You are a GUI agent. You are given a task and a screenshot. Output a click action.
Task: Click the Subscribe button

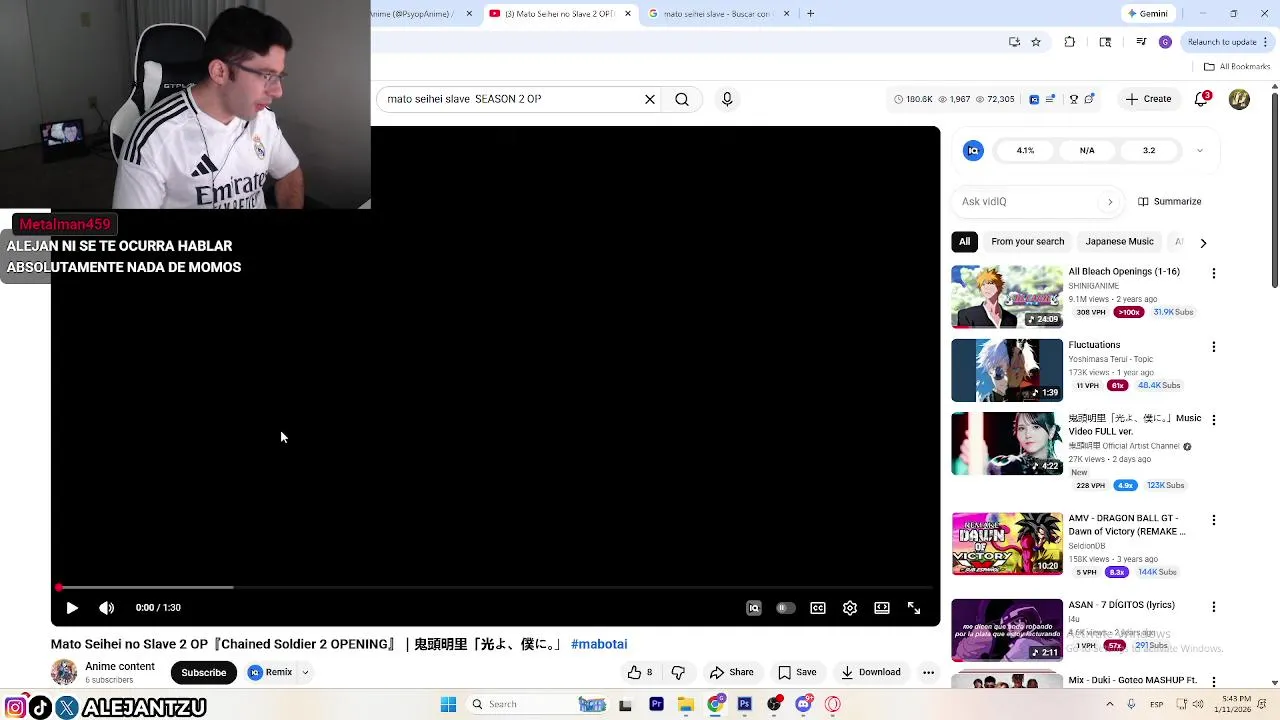point(204,672)
